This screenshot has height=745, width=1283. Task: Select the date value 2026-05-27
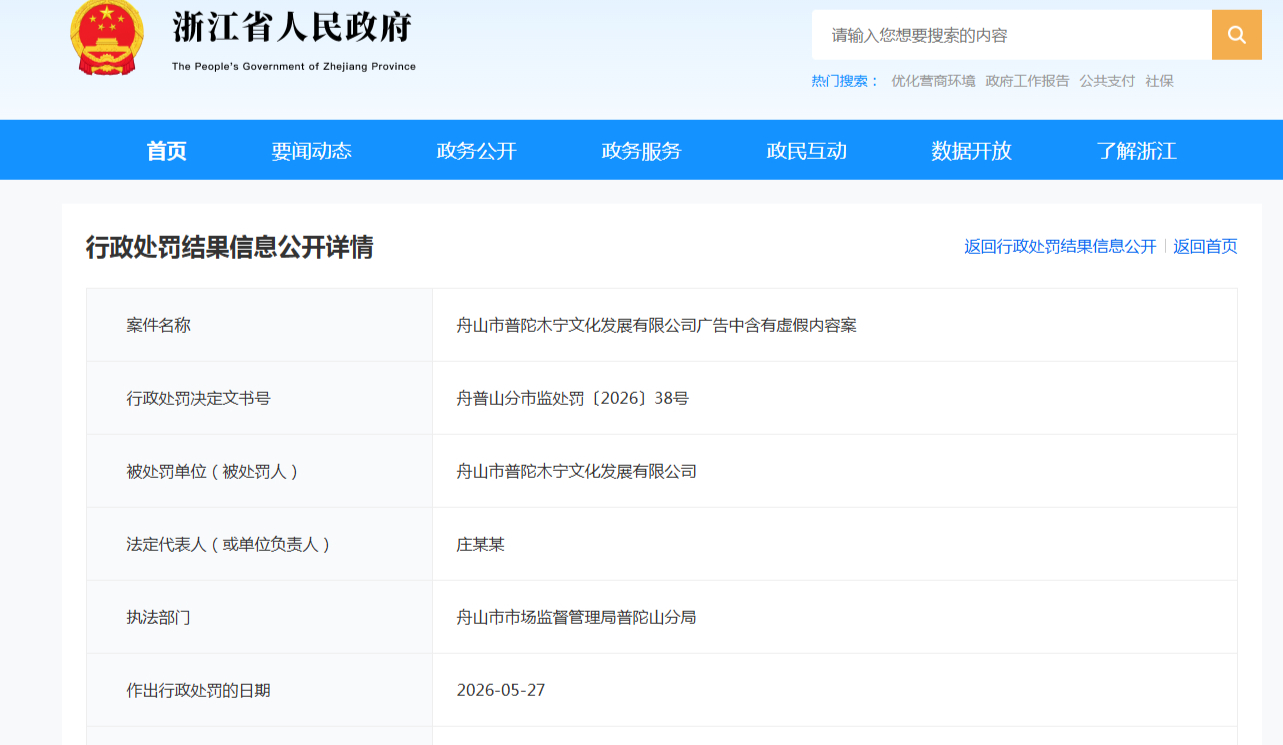(501, 690)
